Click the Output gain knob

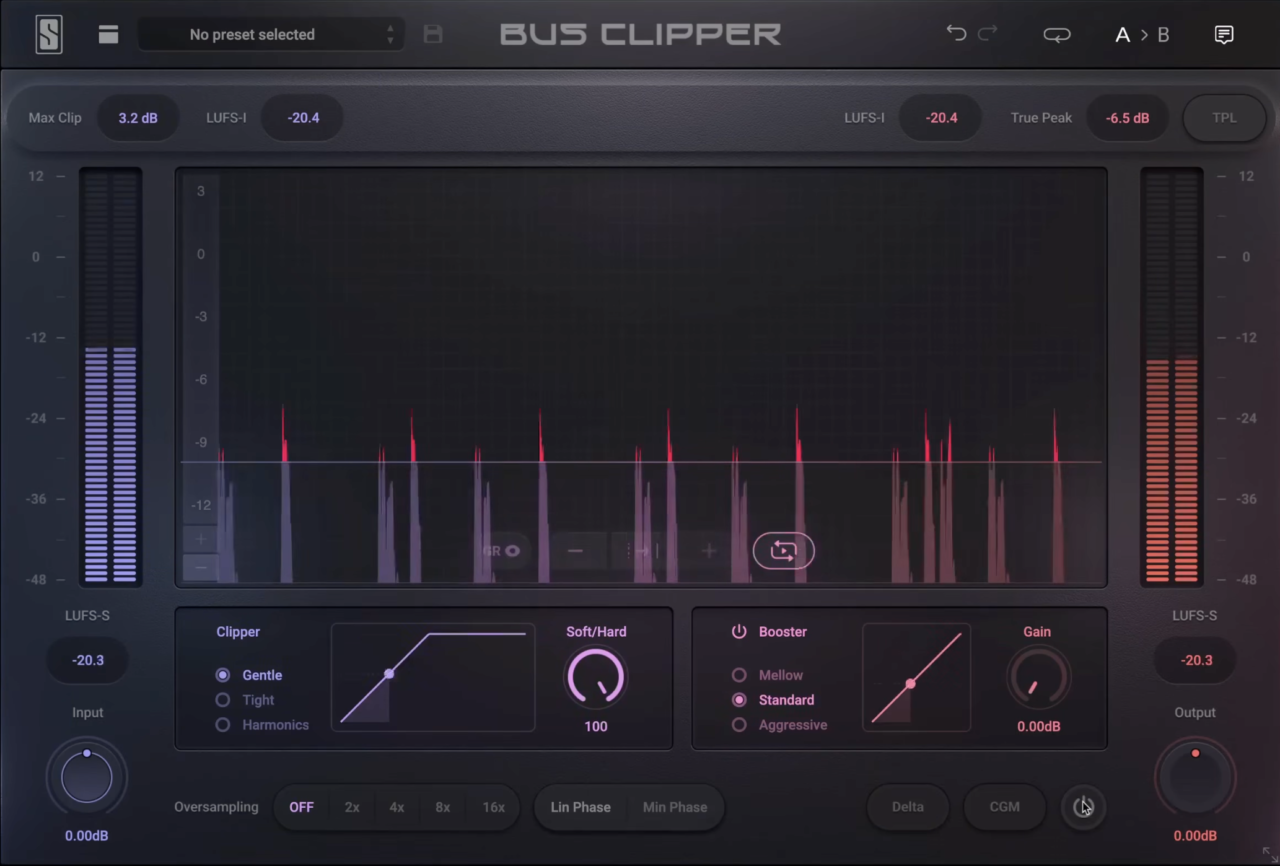tap(1195, 777)
